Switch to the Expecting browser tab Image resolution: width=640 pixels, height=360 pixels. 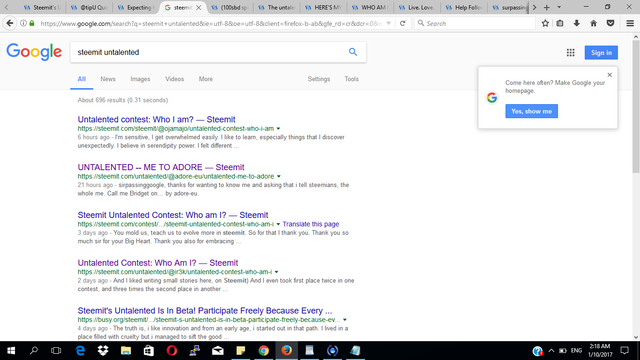pos(136,7)
